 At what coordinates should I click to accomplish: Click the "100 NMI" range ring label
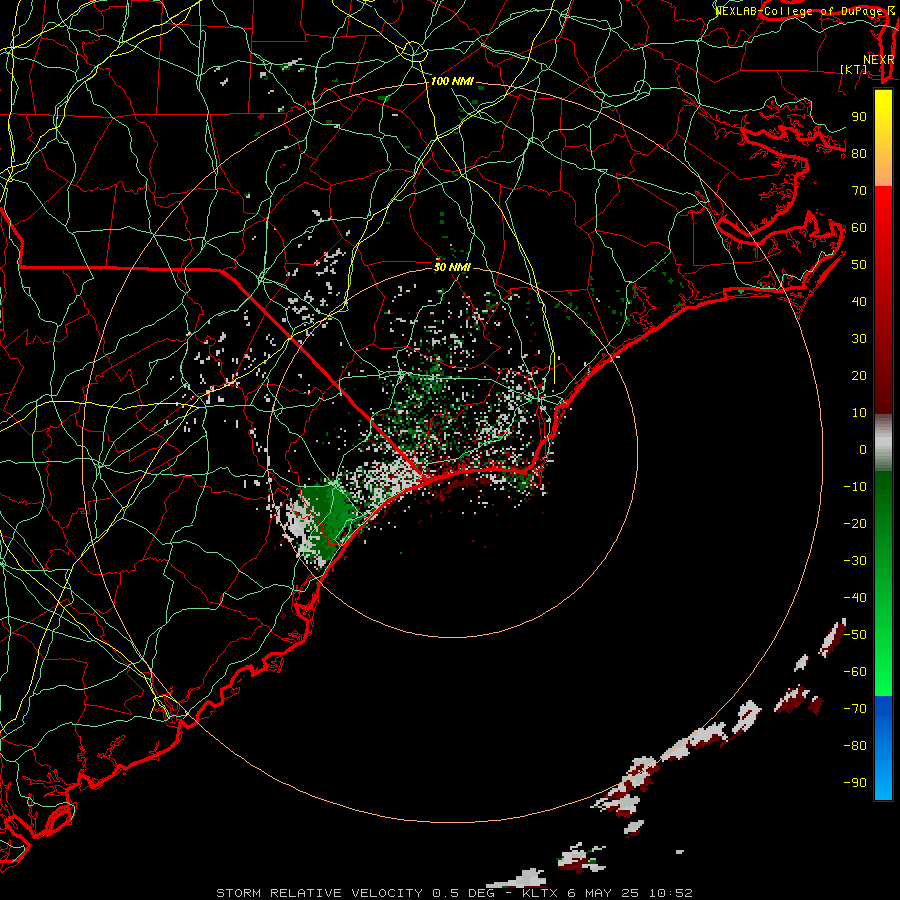(452, 81)
